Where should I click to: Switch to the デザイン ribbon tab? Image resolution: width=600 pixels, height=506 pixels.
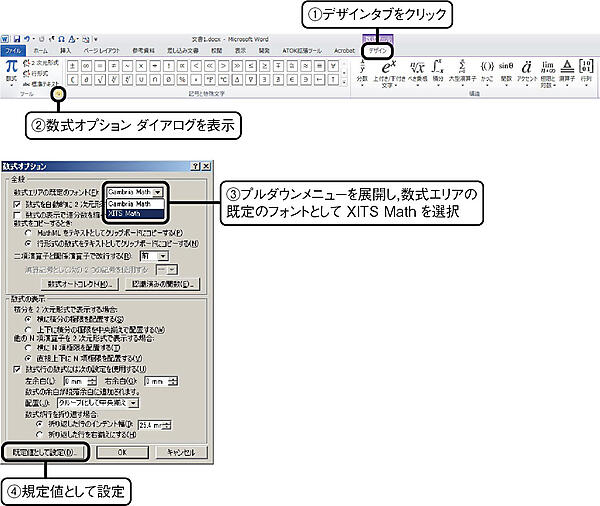tap(377, 48)
